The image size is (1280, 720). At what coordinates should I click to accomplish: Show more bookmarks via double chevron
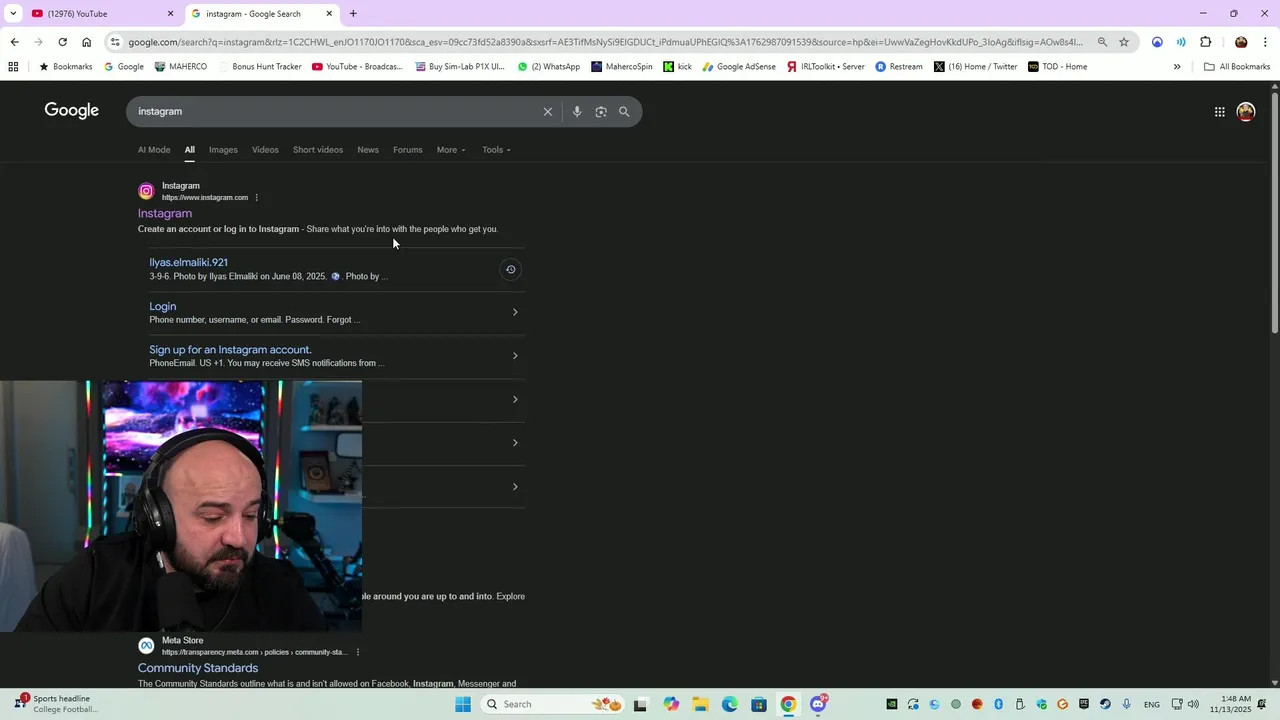coord(1177,67)
